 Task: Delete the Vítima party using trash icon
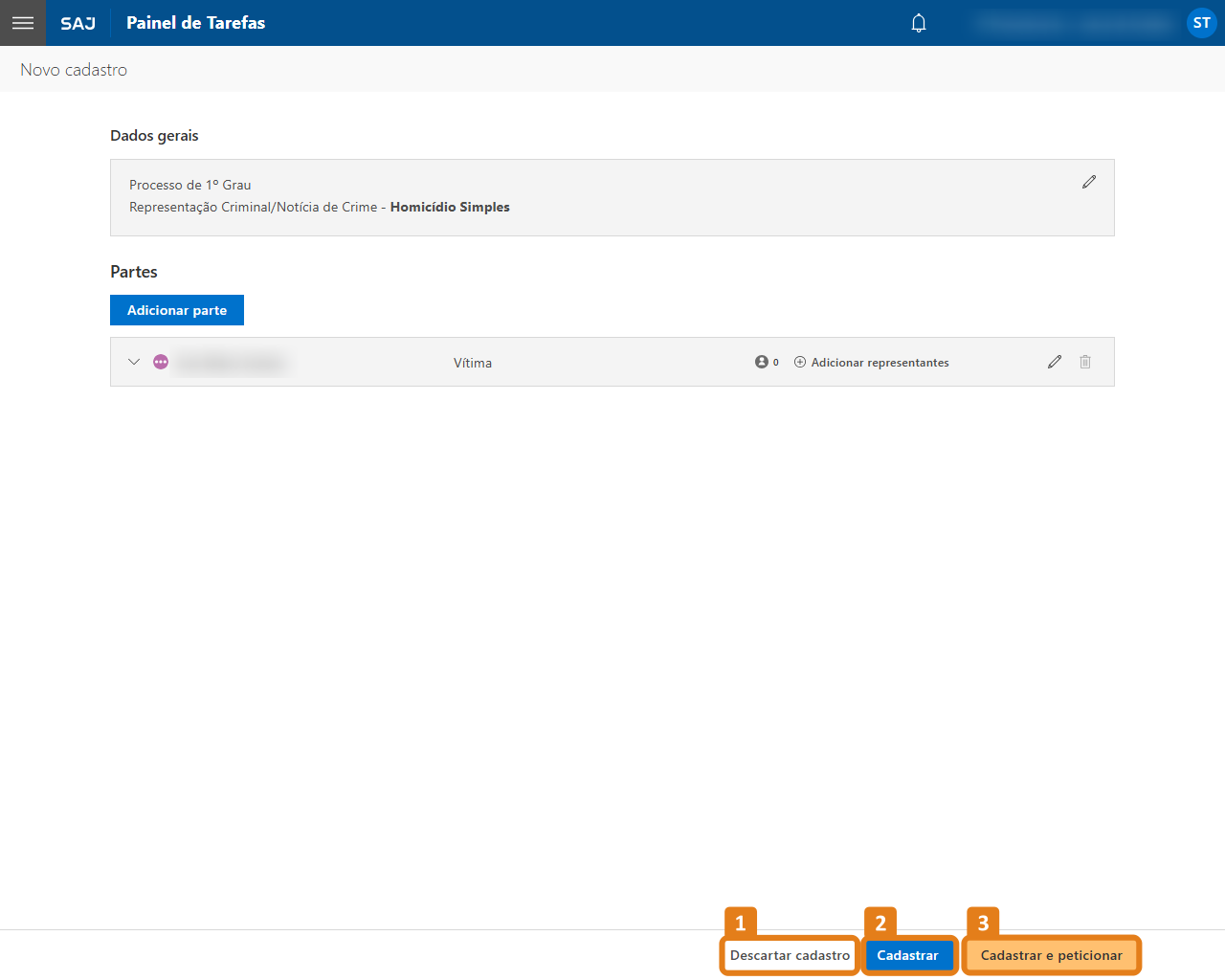tap(1085, 362)
